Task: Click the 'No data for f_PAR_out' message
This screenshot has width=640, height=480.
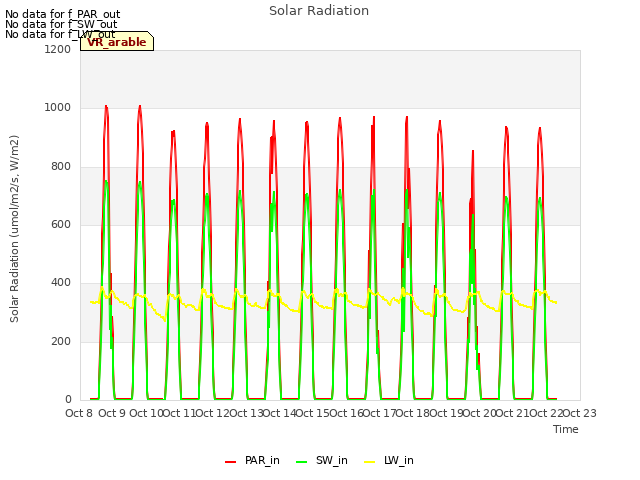Action: tap(62, 14)
